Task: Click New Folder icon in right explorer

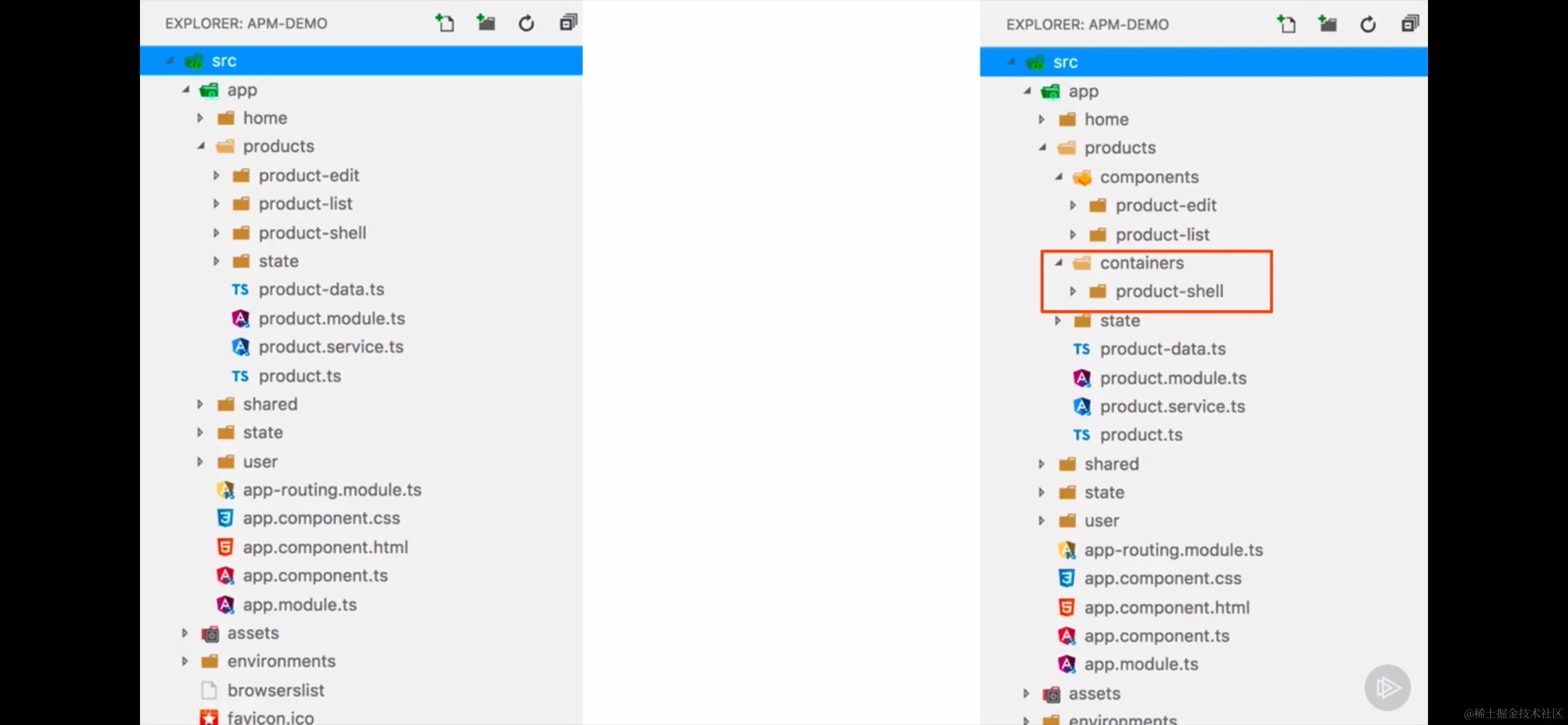Action: pos(1328,25)
